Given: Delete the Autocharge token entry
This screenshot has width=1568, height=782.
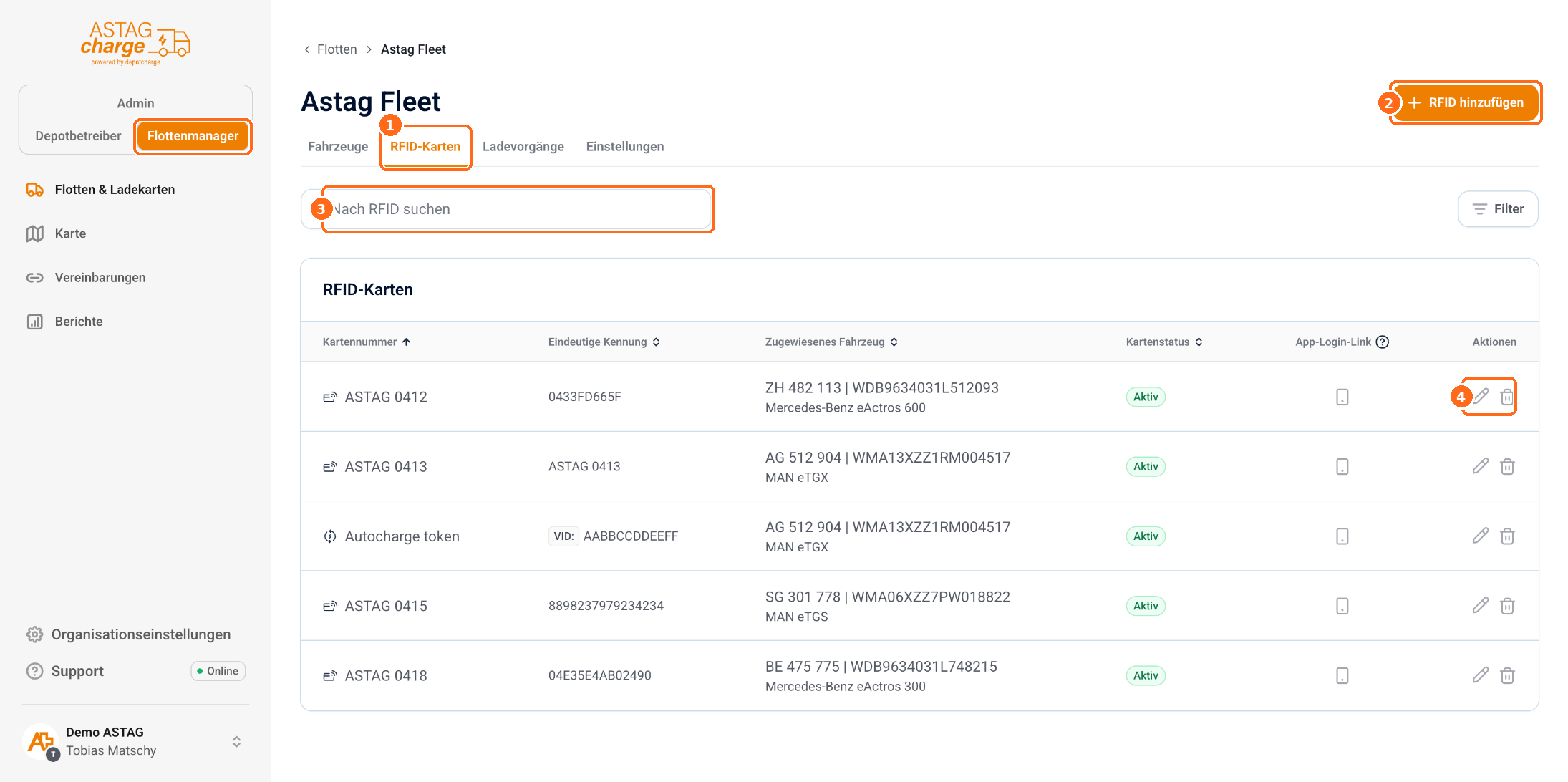Looking at the screenshot, I should [x=1507, y=536].
